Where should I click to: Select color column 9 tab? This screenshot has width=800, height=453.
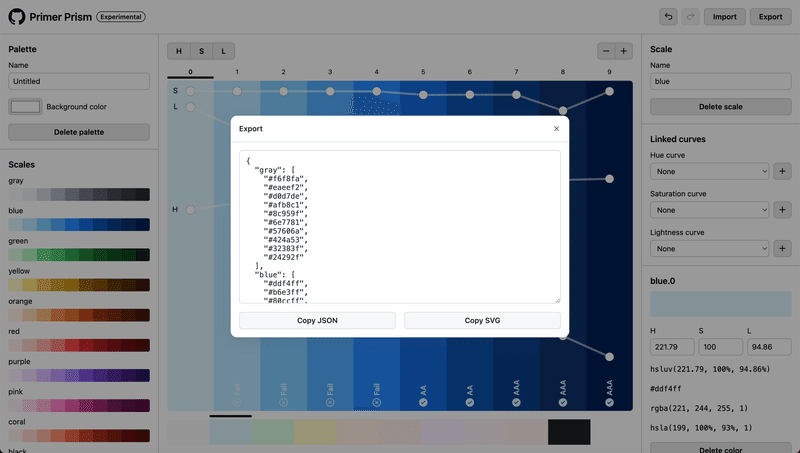coord(609,72)
